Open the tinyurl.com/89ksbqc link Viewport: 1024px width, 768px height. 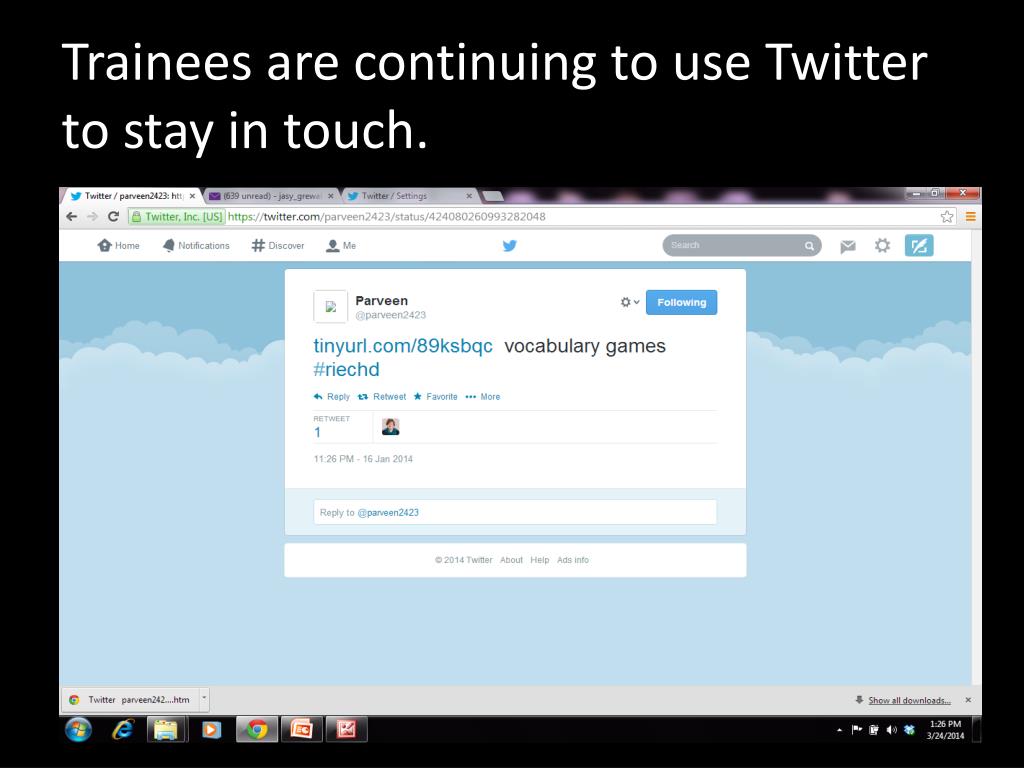click(x=403, y=345)
